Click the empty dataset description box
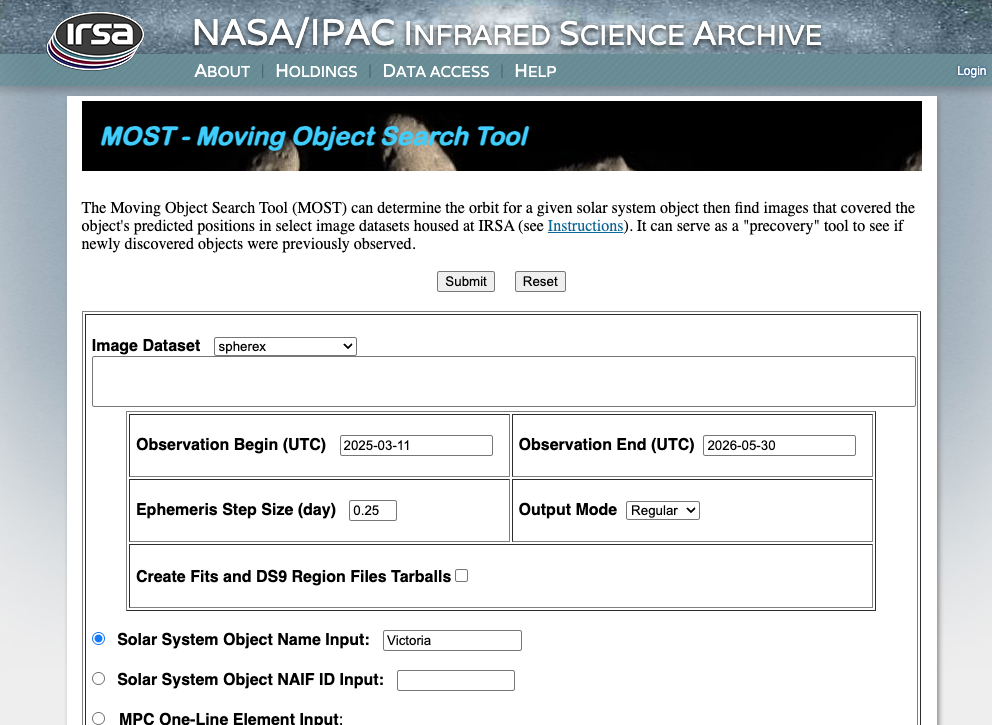The image size is (992, 725). pyautogui.click(x=504, y=381)
